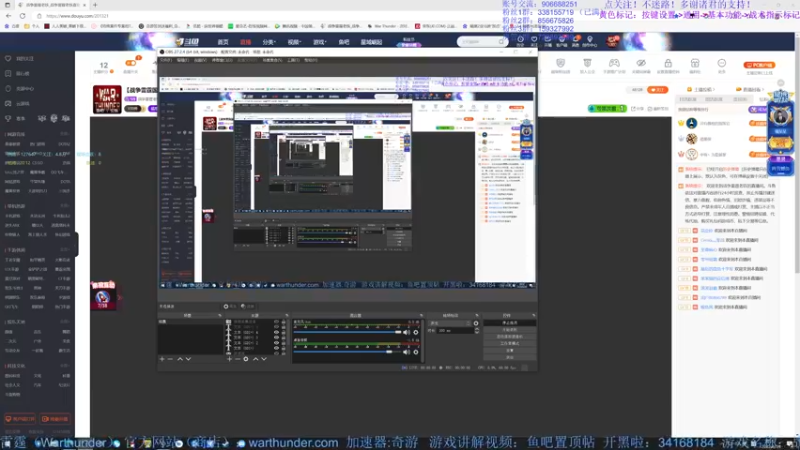Move scene down in OBS scenes panel

[188, 359]
